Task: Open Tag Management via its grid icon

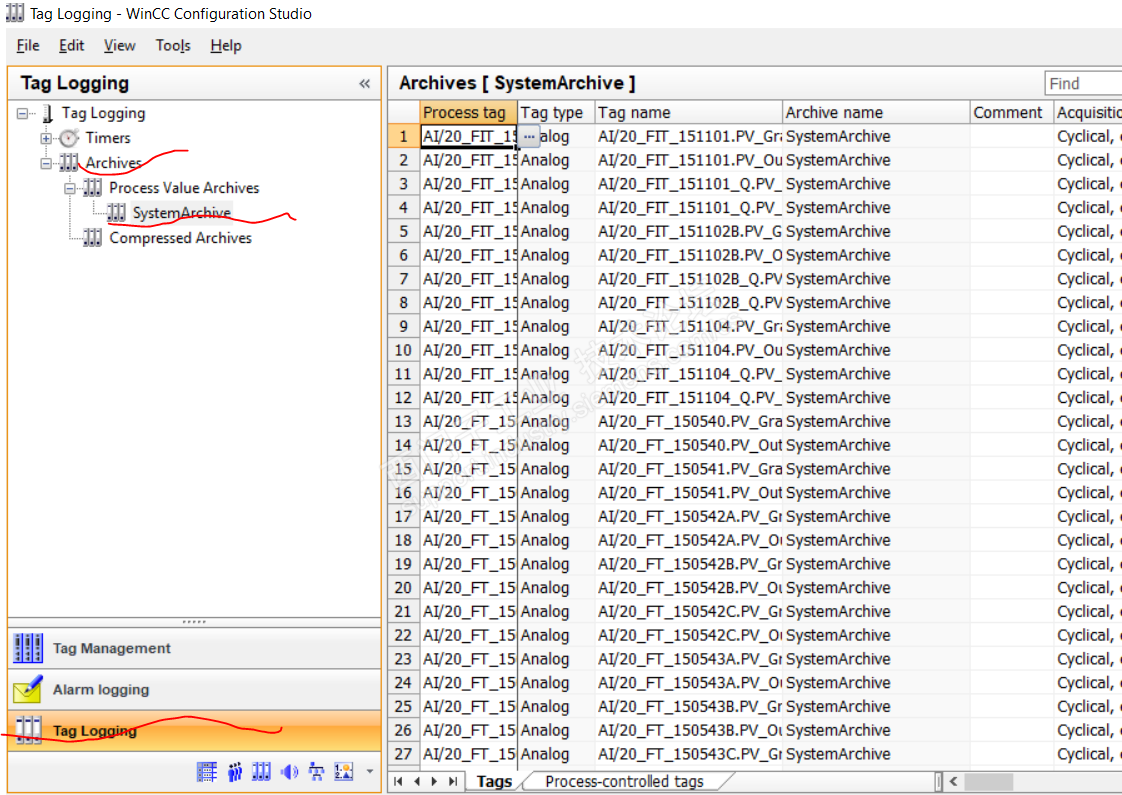Action: click(x=28, y=648)
